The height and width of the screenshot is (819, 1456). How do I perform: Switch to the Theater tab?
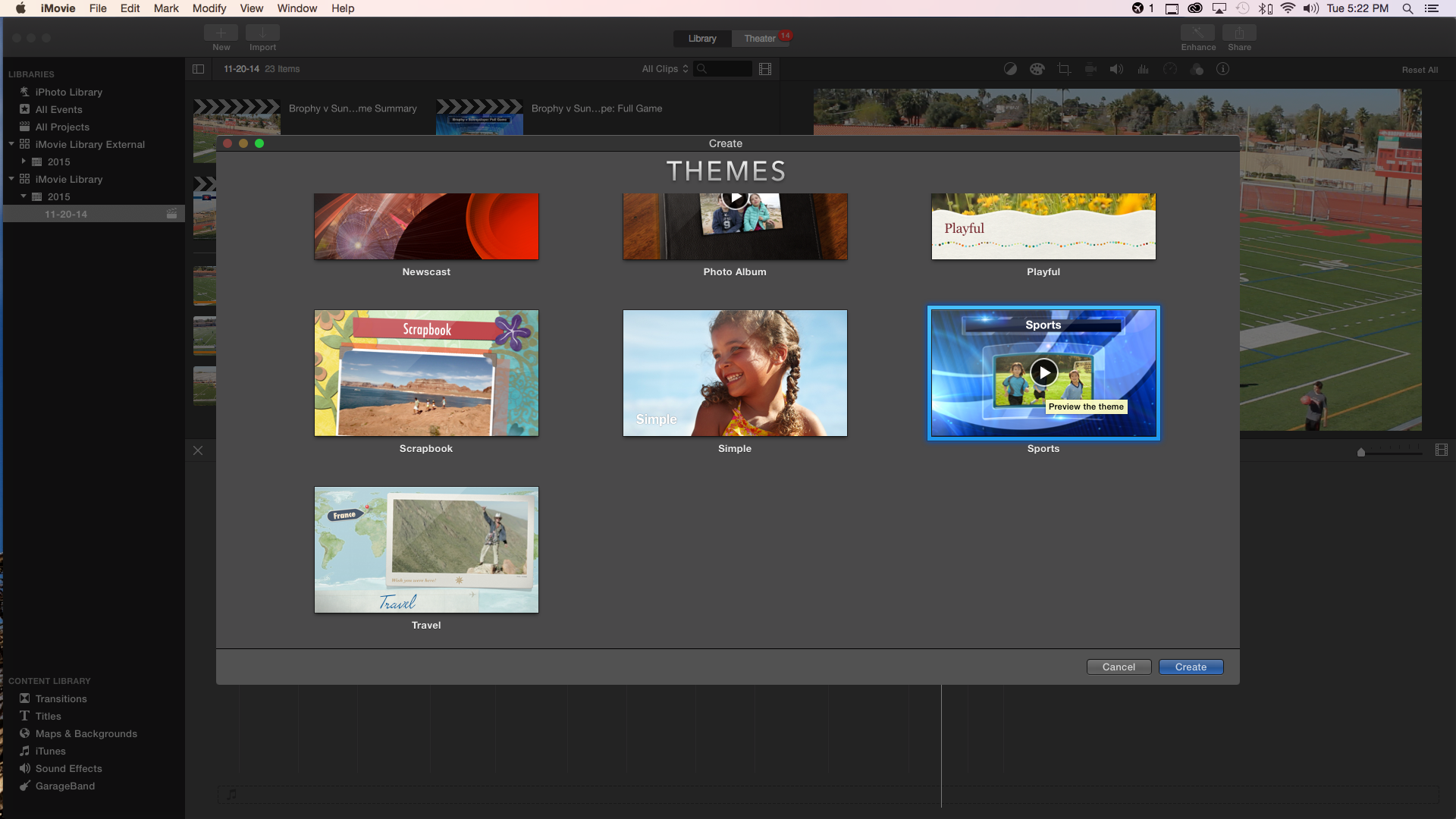pos(760,39)
